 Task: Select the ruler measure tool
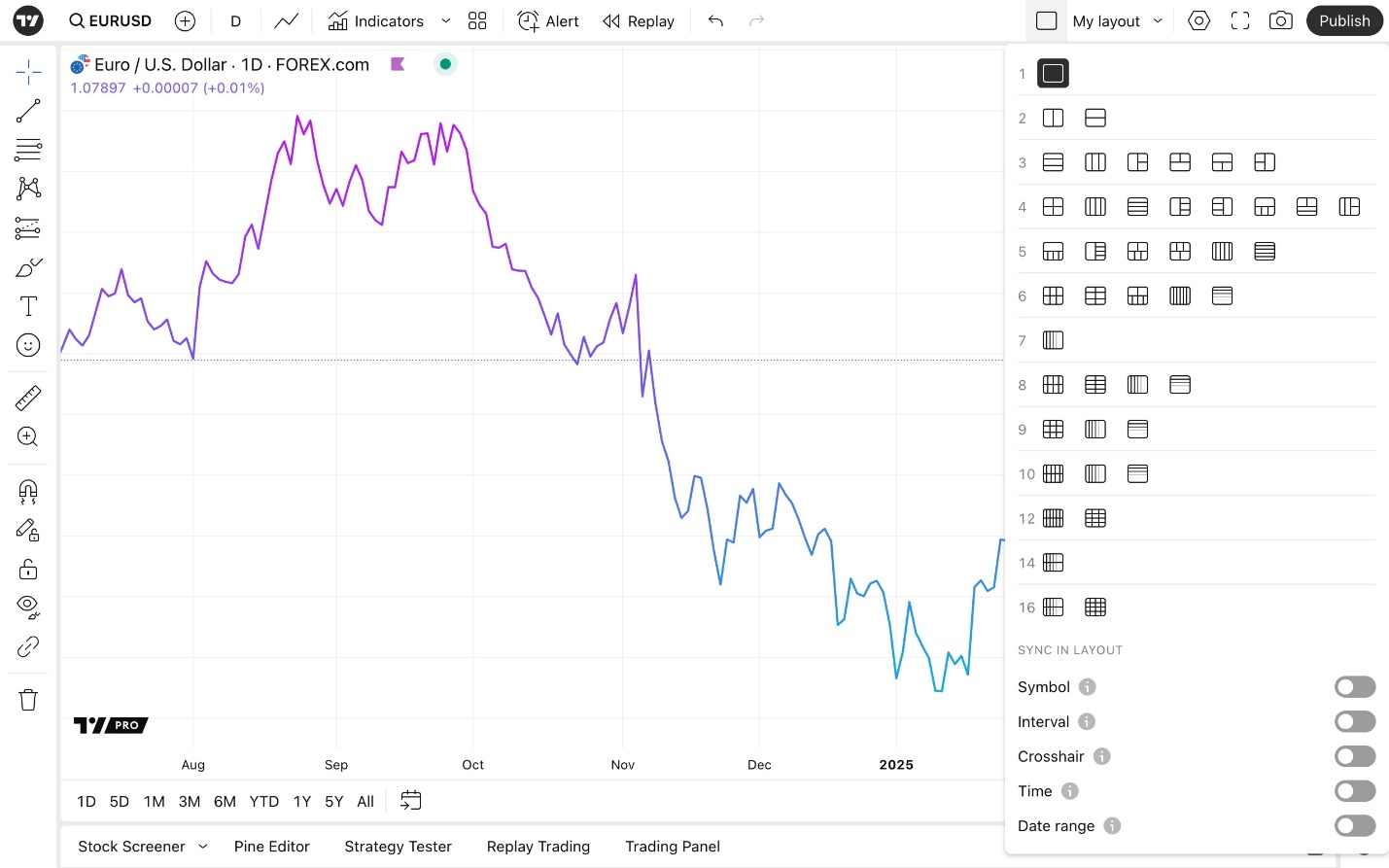(x=28, y=398)
